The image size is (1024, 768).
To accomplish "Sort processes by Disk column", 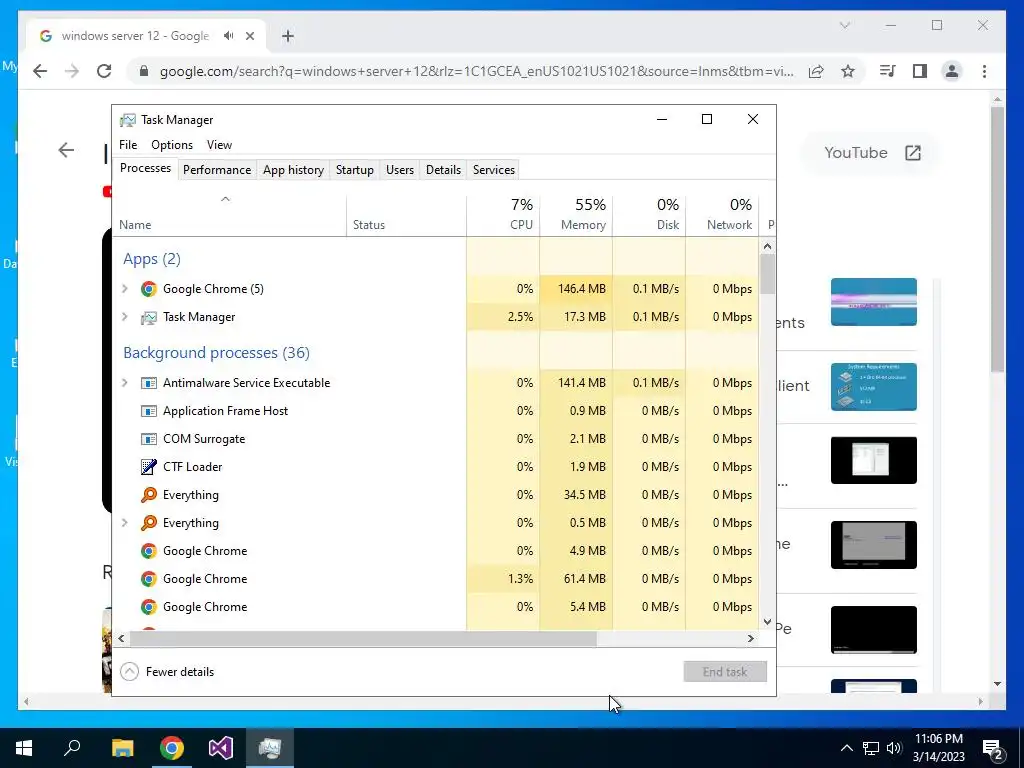I will (x=649, y=214).
